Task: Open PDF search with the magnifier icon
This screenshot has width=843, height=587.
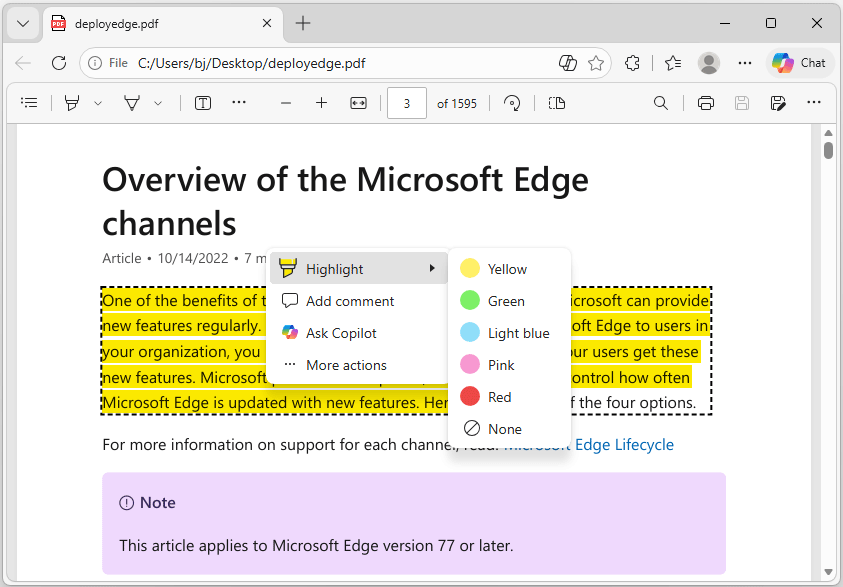Action: tap(661, 103)
